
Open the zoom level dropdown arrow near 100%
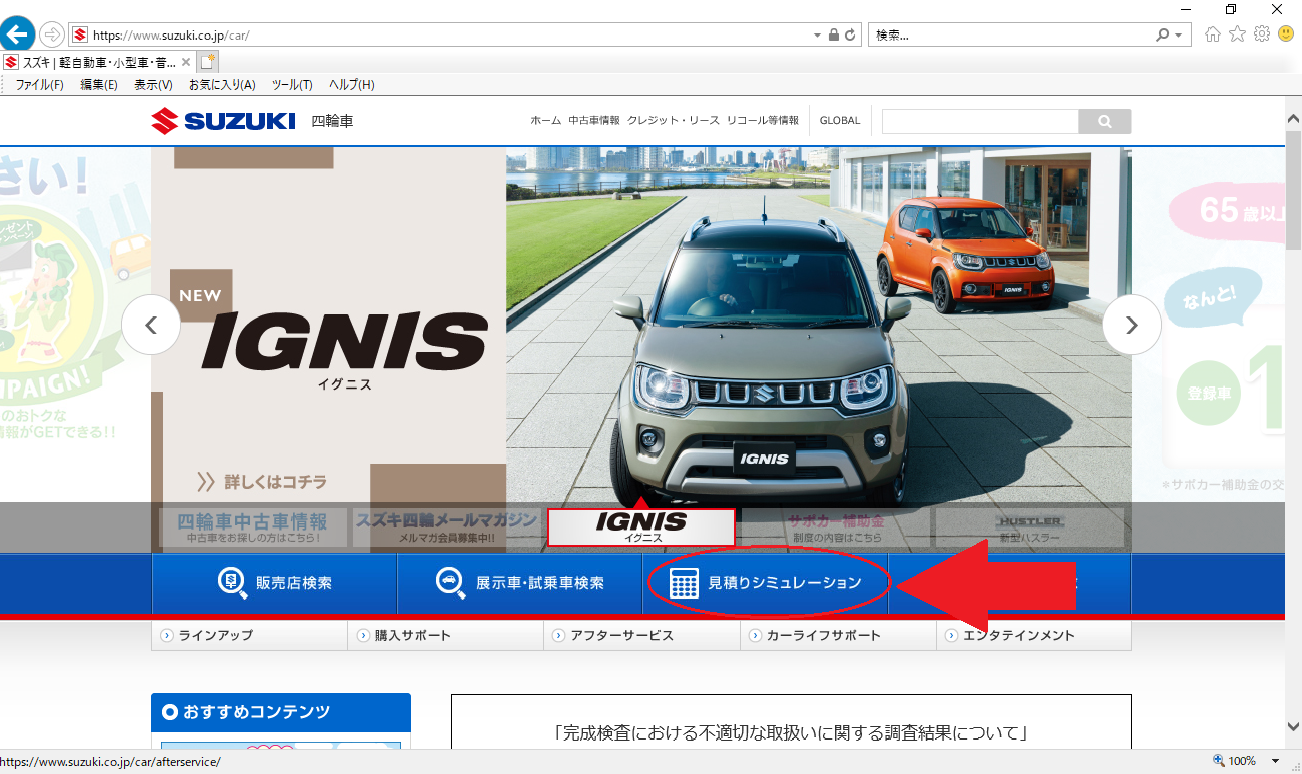click(x=1275, y=762)
